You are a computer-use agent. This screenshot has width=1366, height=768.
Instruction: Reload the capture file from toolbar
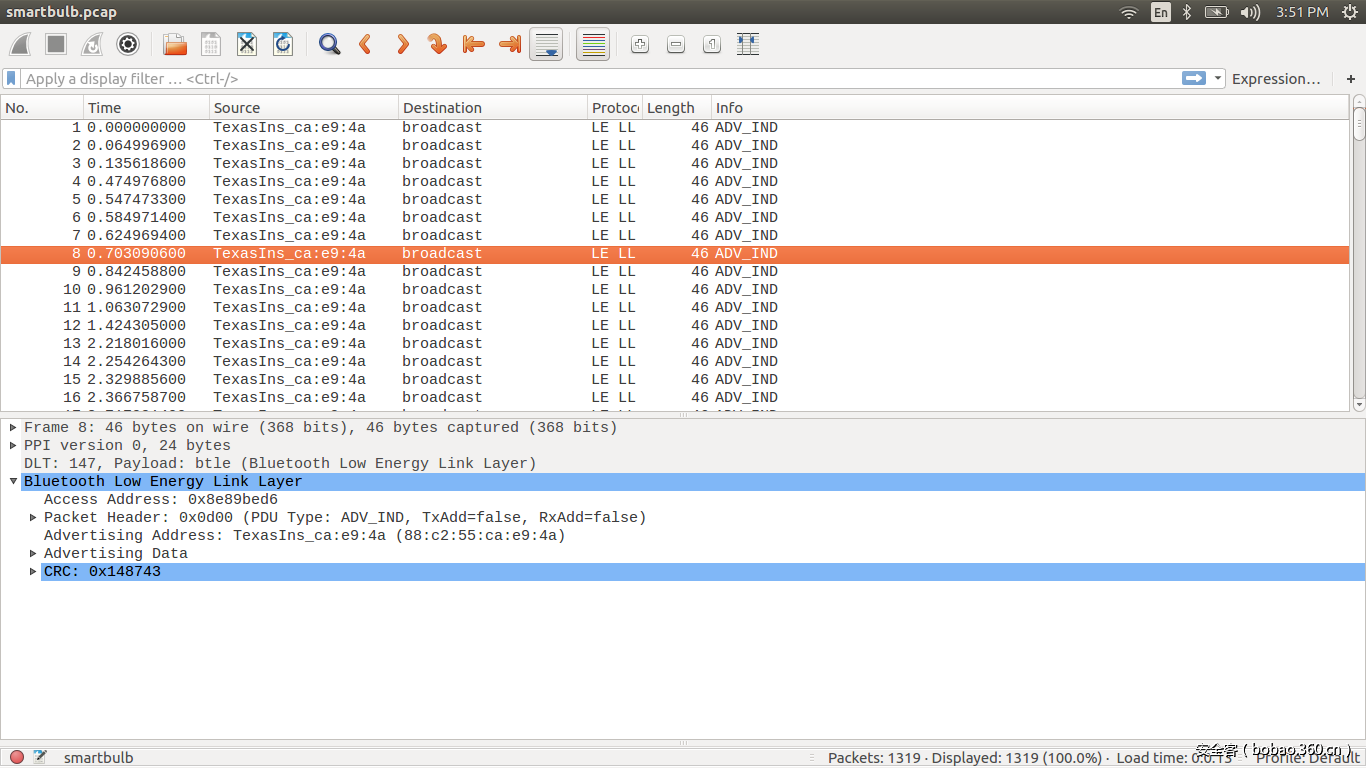[283, 44]
